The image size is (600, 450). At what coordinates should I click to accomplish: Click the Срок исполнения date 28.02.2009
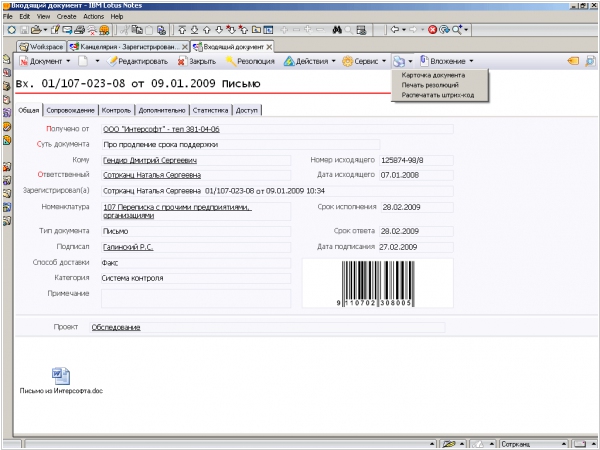(401, 207)
